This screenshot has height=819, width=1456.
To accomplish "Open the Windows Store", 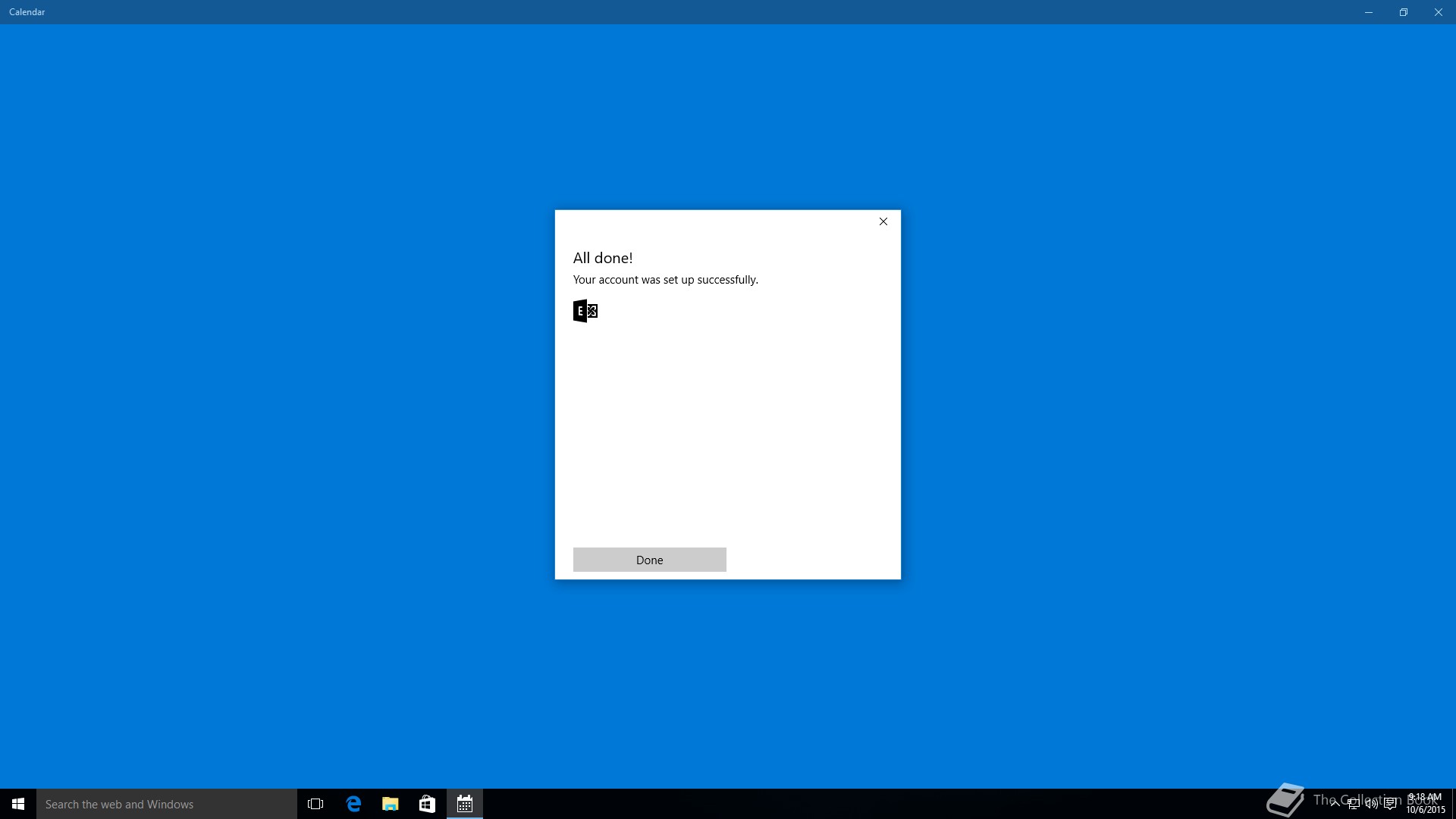I will [x=427, y=804].
